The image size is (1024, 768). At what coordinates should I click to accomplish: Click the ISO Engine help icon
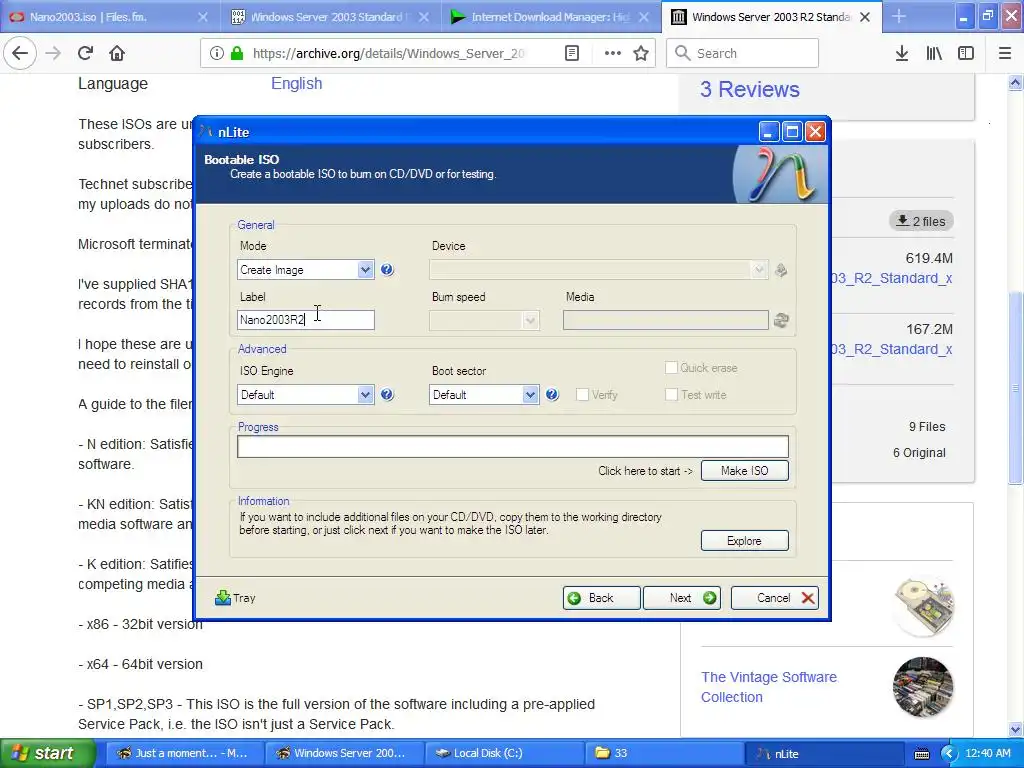[387, 394]
